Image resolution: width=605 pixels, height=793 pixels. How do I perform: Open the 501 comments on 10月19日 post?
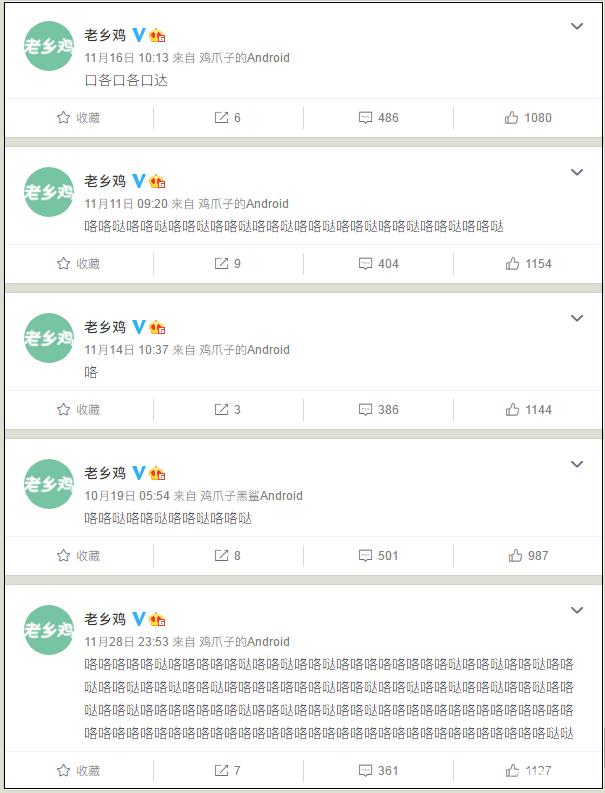pyautogui.click(x=378, y=555)
